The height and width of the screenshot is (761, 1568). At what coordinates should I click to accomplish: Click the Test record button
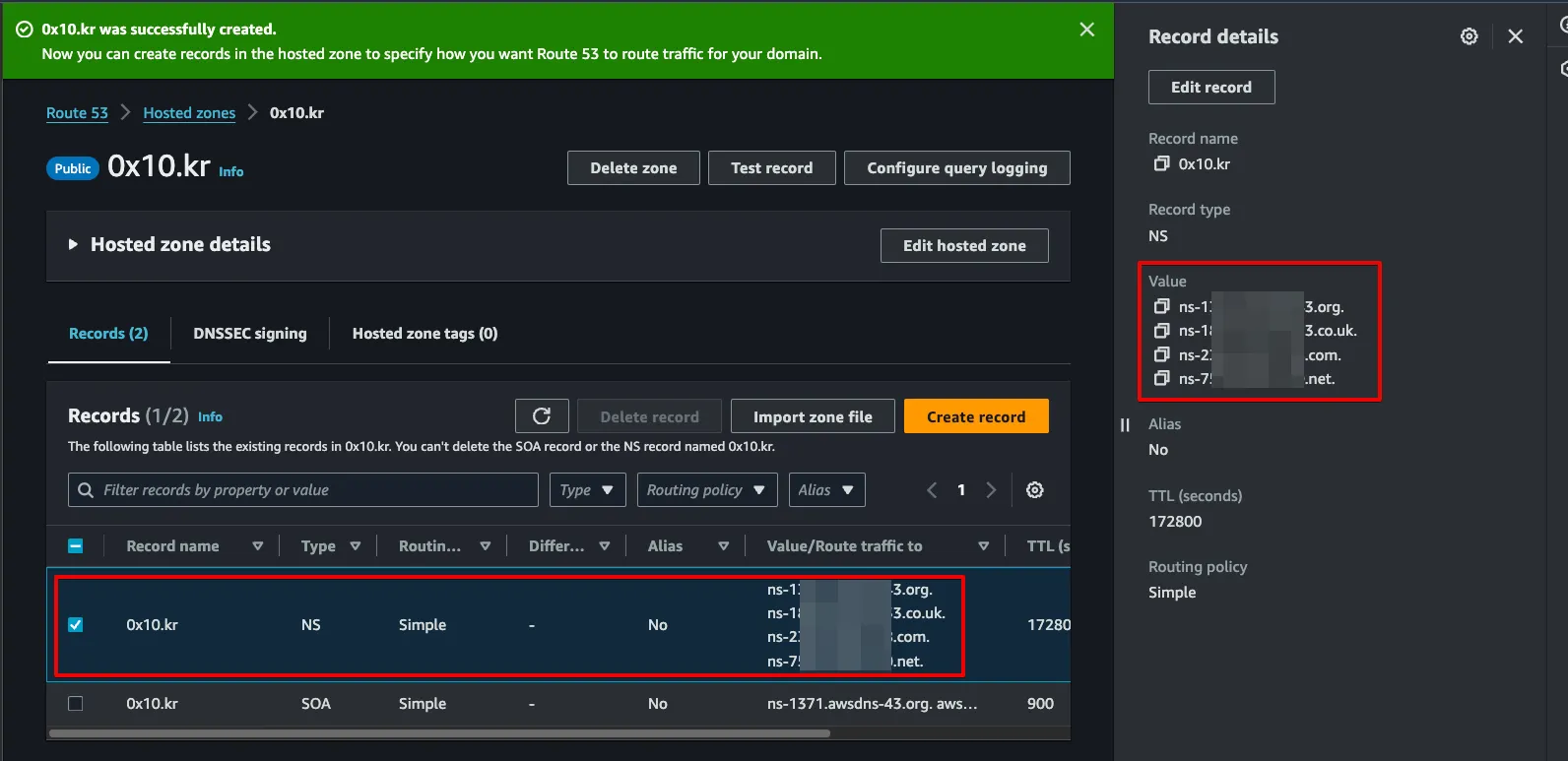point(772,168)
